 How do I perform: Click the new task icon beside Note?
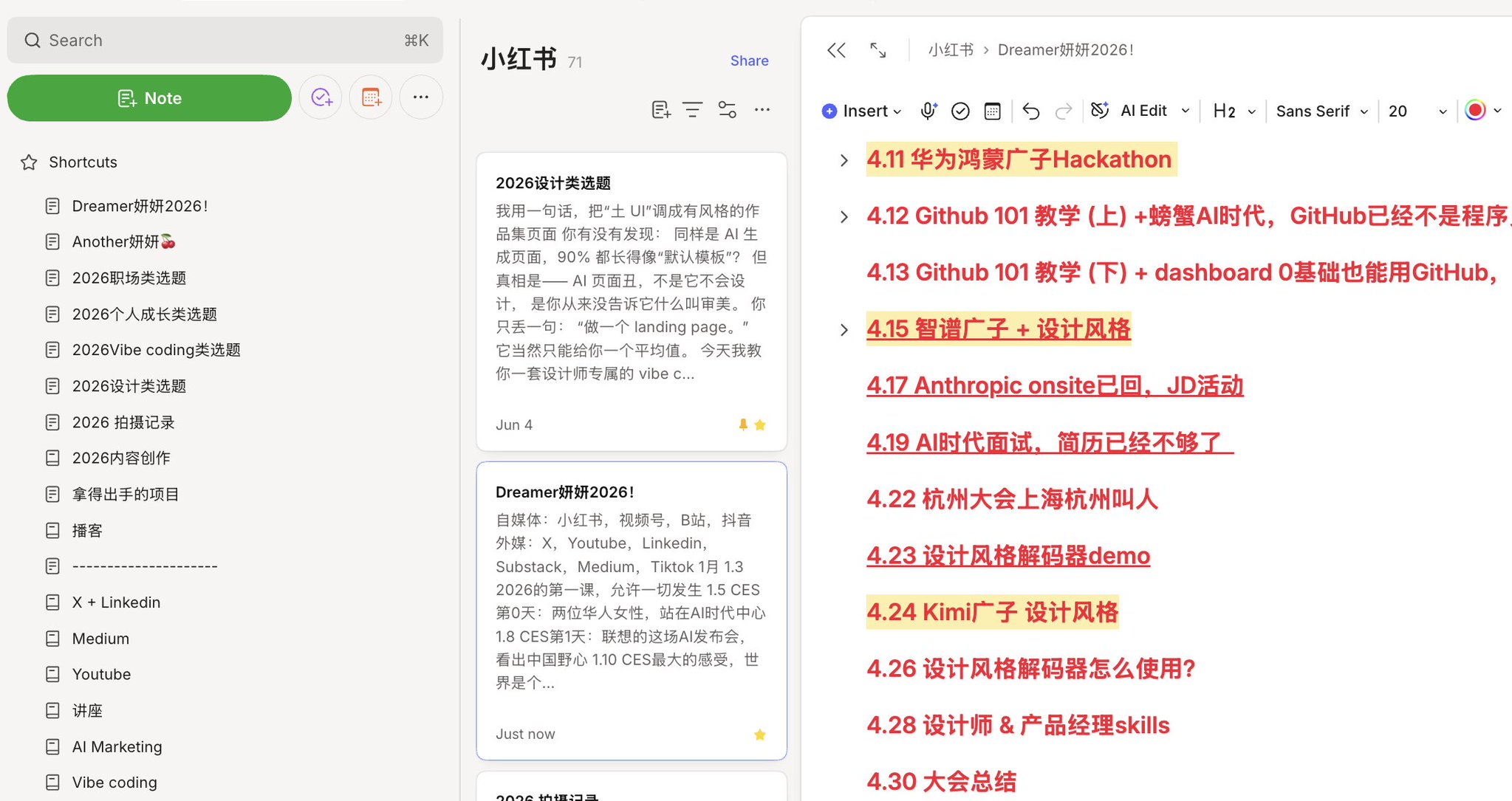321,97
